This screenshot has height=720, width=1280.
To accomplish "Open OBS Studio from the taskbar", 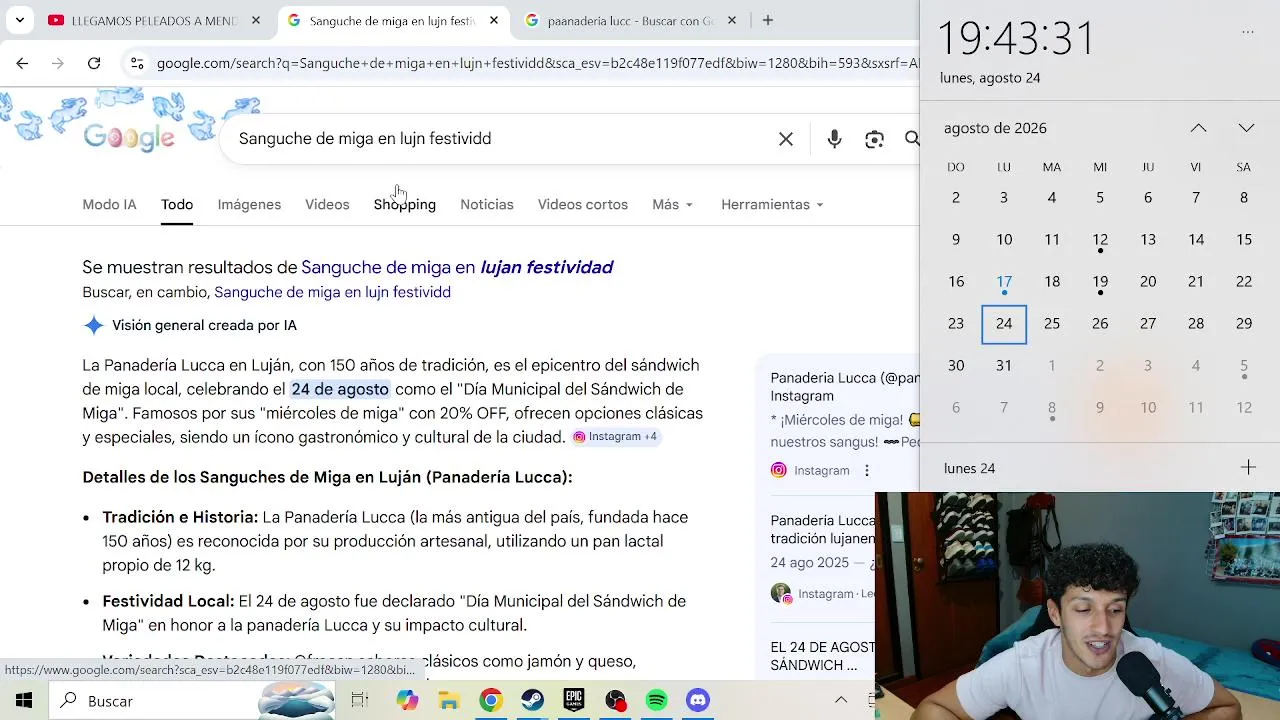I will point(615,701).
